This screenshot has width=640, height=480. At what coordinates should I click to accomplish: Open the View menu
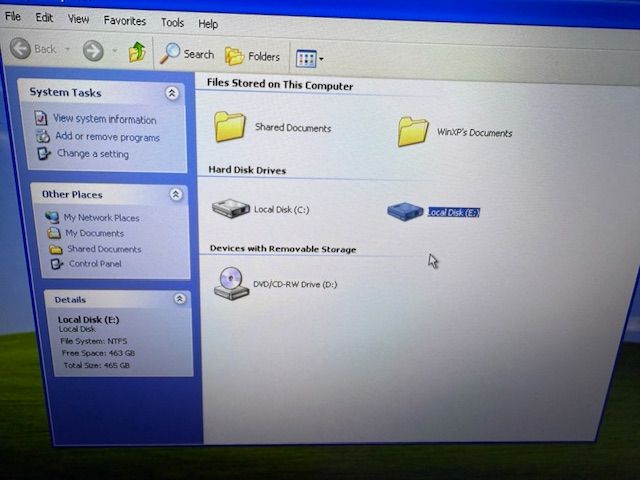78,19
